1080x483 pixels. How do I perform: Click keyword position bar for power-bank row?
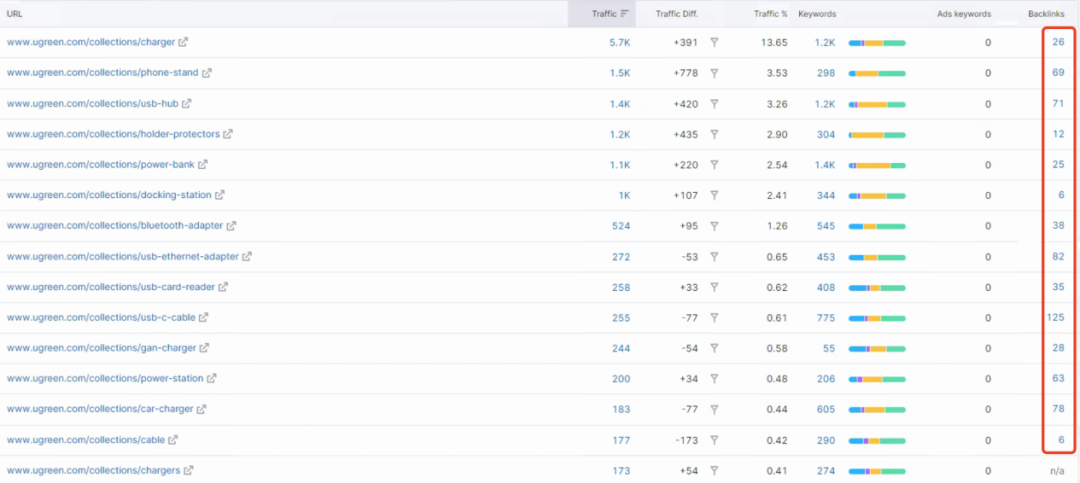click(877, 165)
